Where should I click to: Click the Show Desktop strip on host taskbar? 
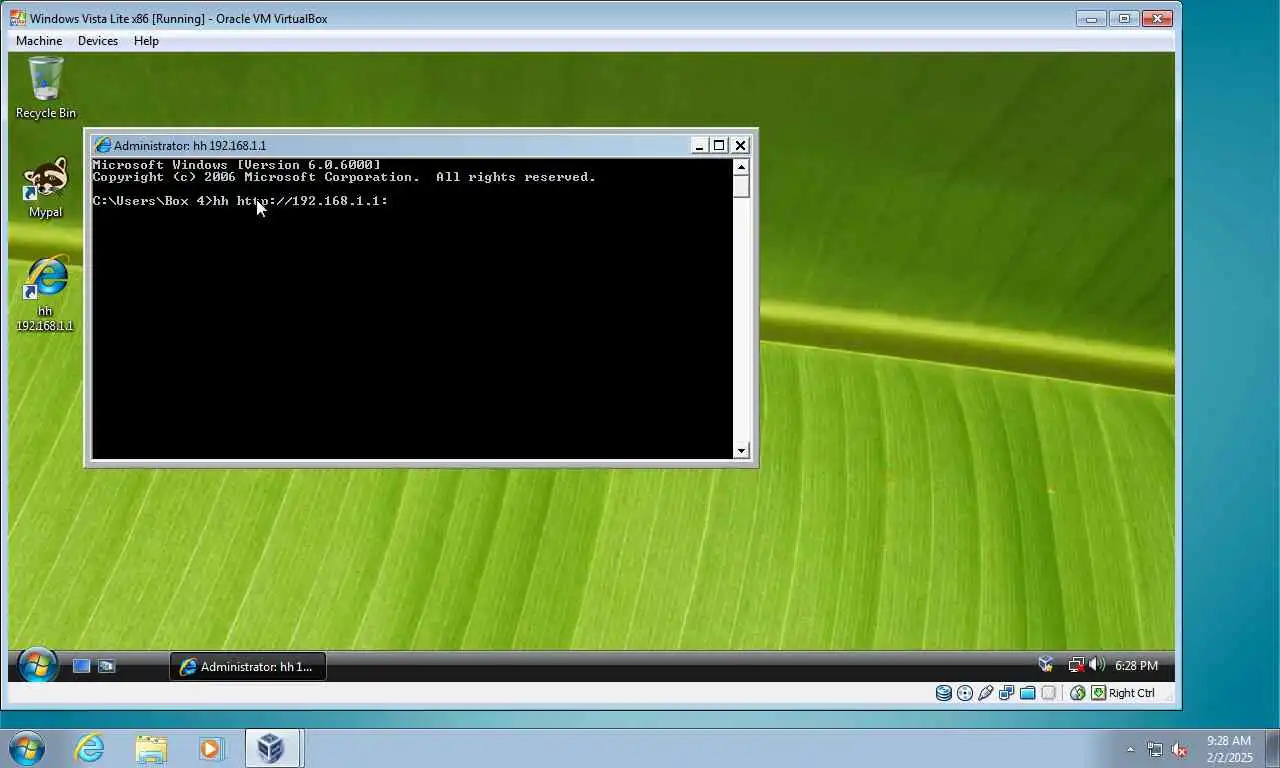pos(1273,748)
